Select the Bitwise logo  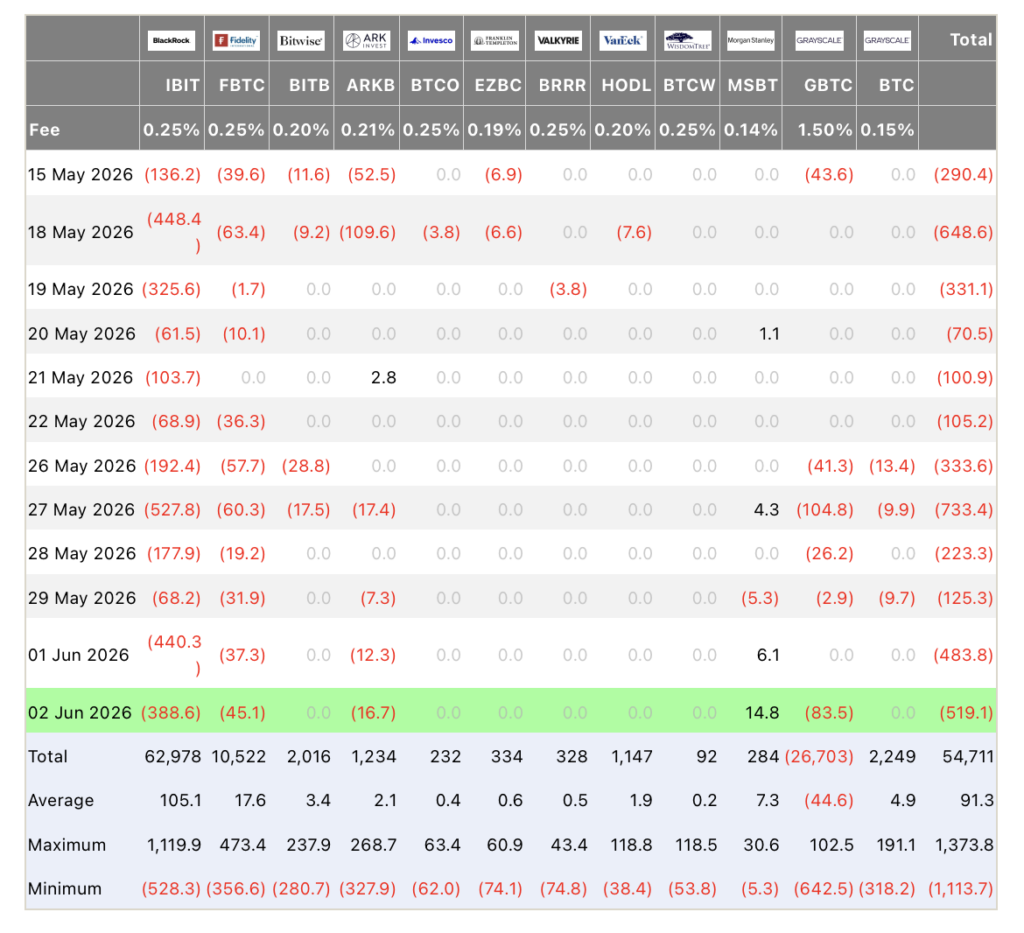coord(300,40)
